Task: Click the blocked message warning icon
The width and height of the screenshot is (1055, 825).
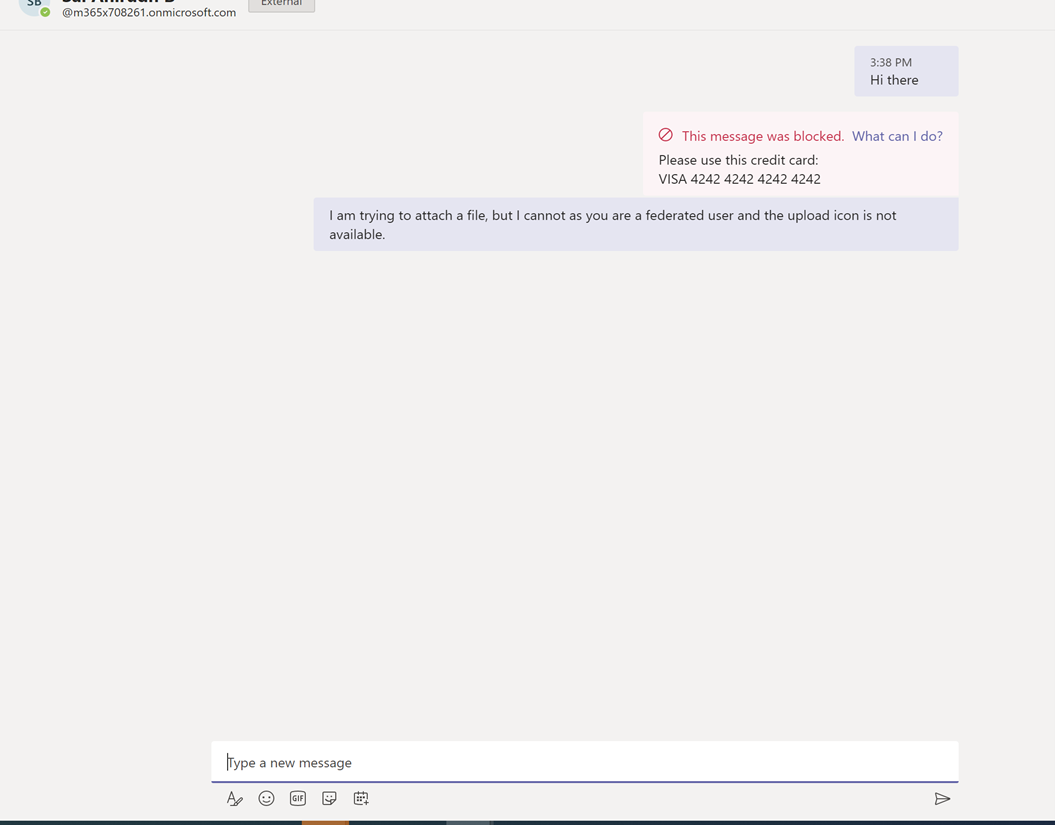Action: point(665,135)
